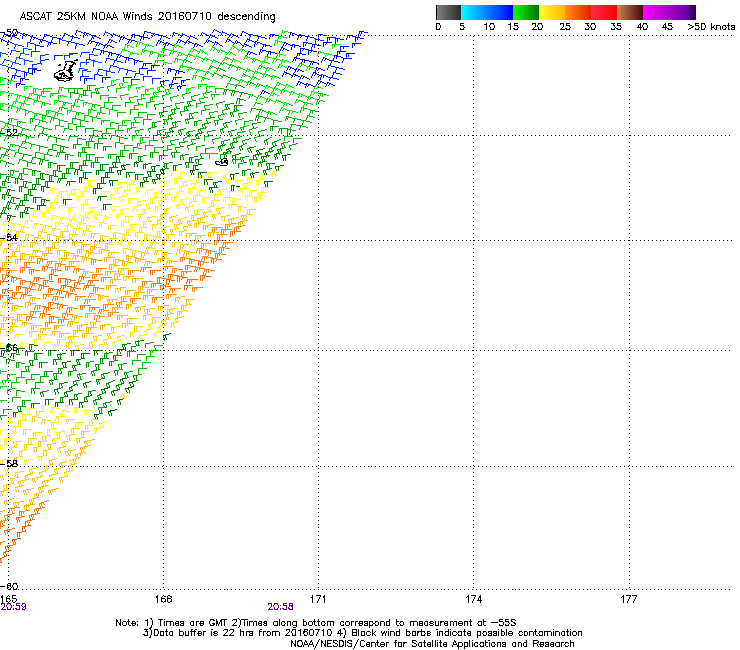Click the 20:58 pass time label
The image size is (740, 650).
click(280, 606)
